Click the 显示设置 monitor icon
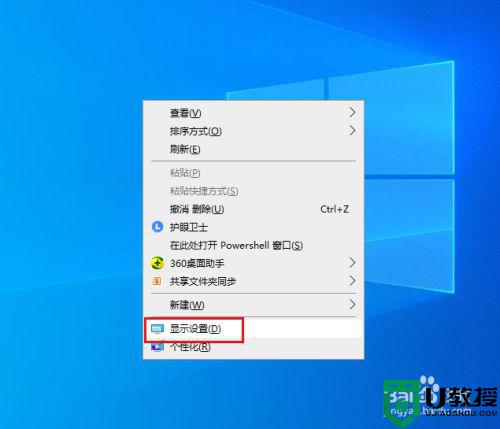Viewport: 500px width, 429px height. click(157, 329)
